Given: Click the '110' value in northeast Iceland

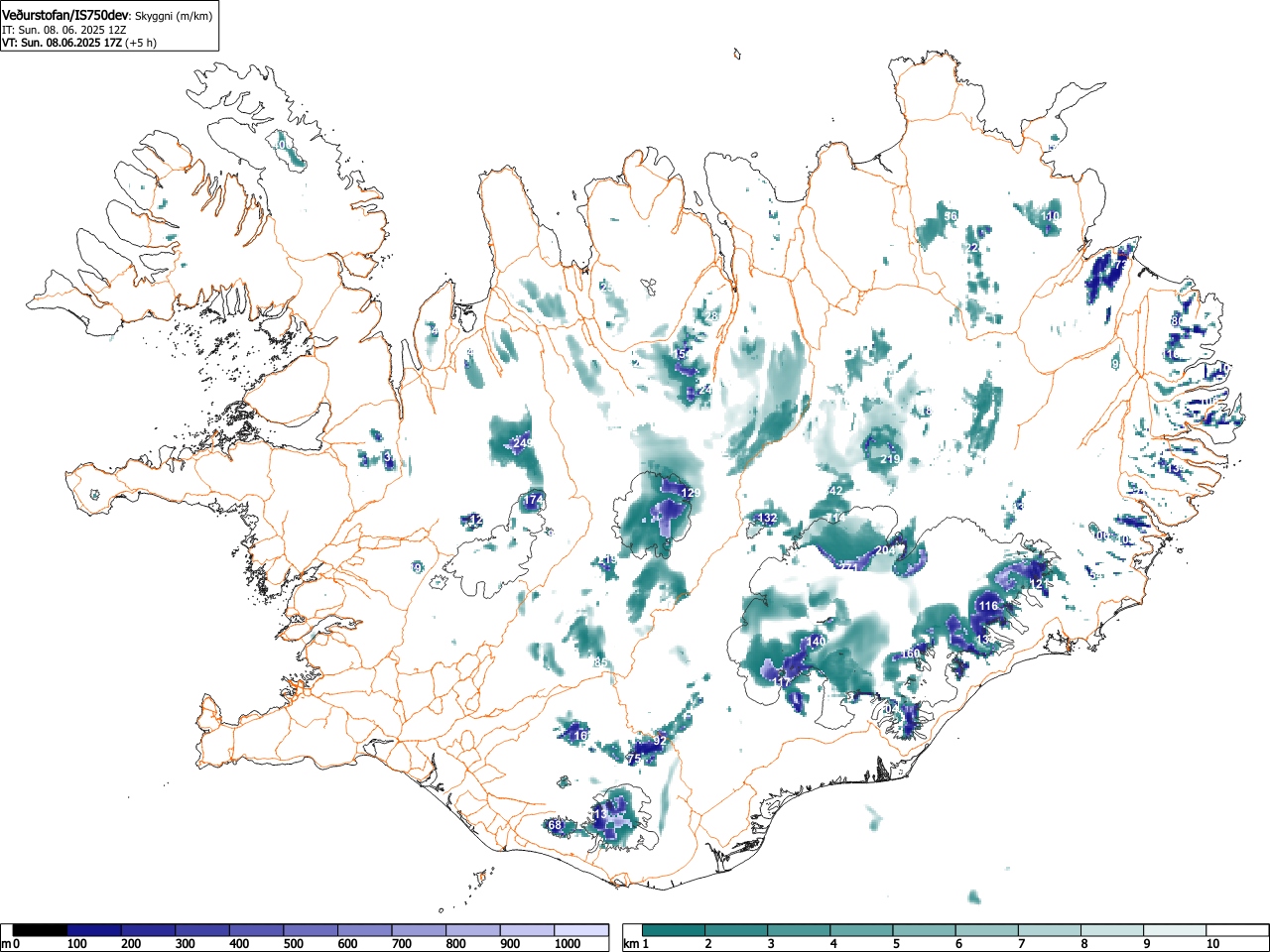Looking at the screenshot, I should 1051,216.
